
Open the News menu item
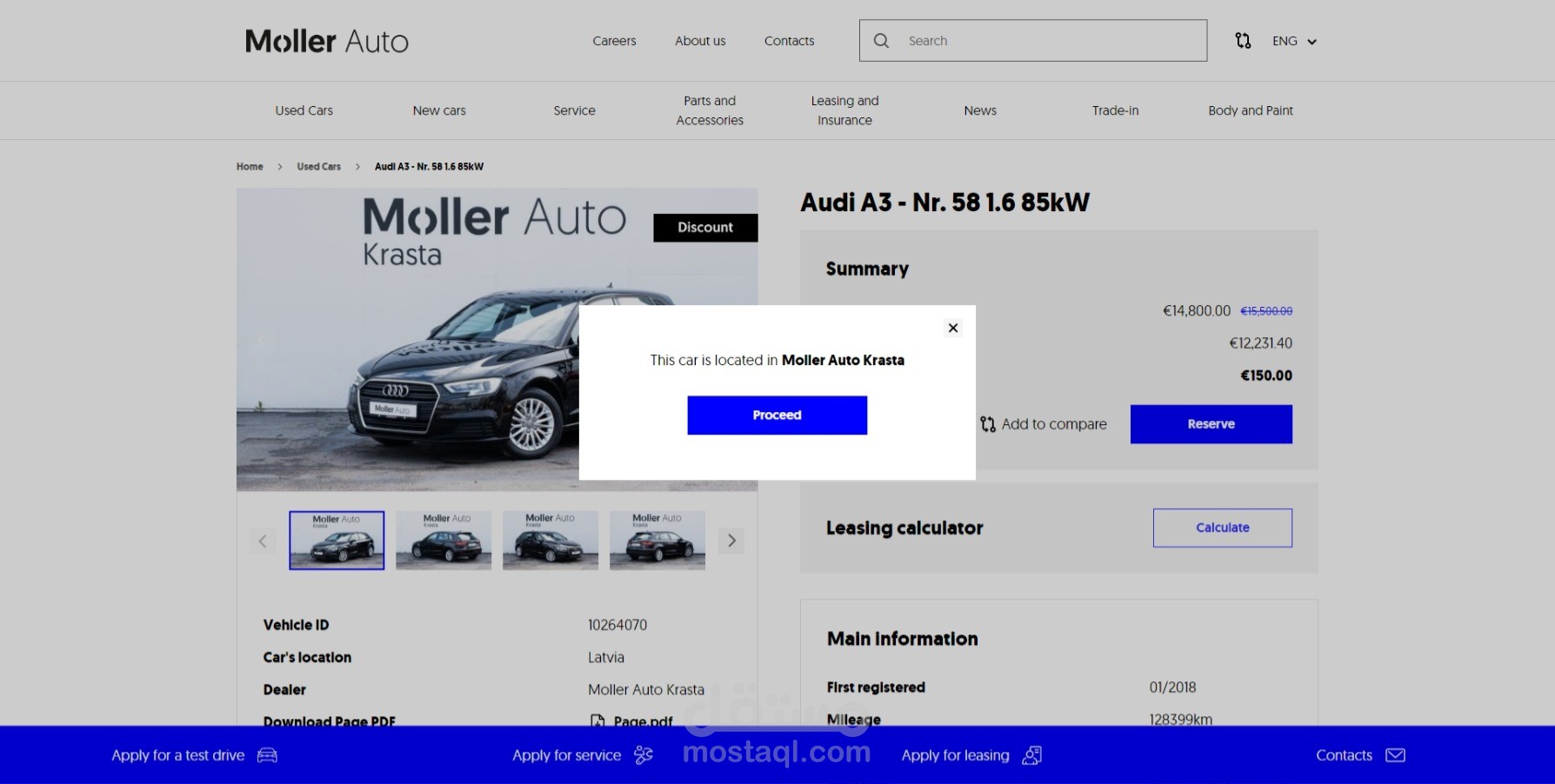(x=980, y=110)
